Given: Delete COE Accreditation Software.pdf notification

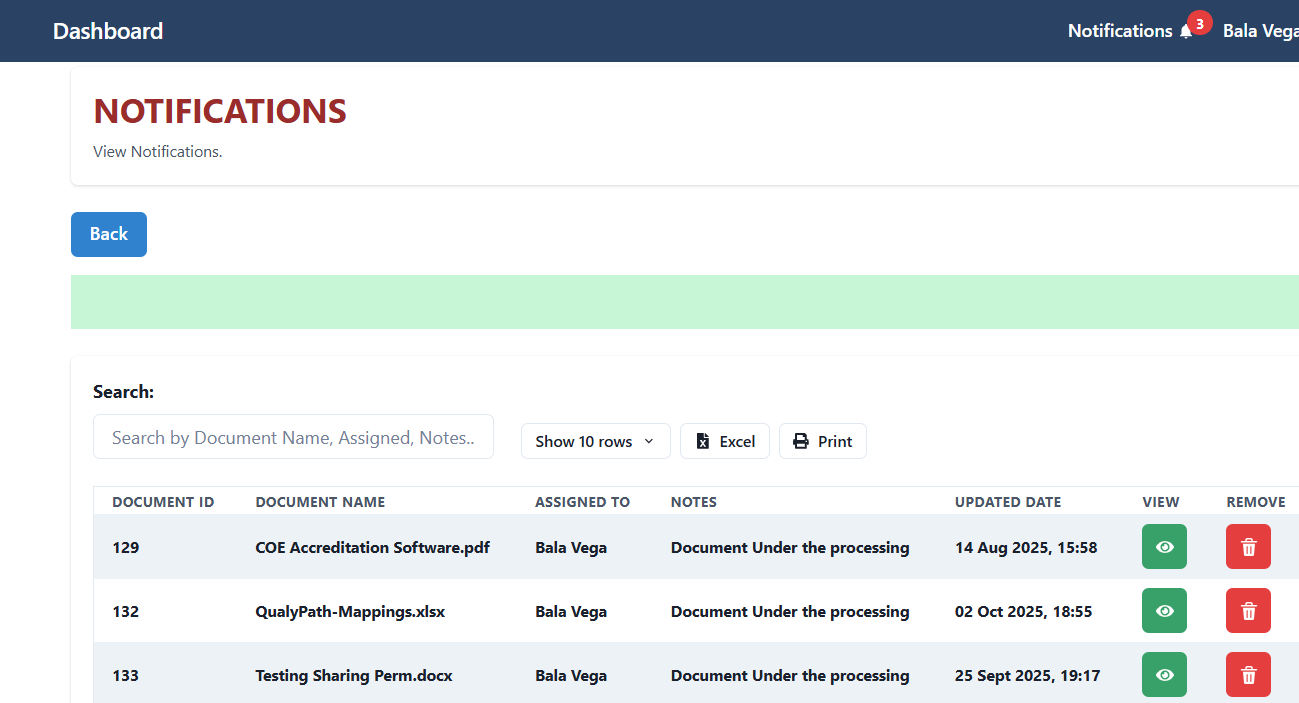Looking at the screenshot, I should pyautogui.click(x=1248, y=547).
